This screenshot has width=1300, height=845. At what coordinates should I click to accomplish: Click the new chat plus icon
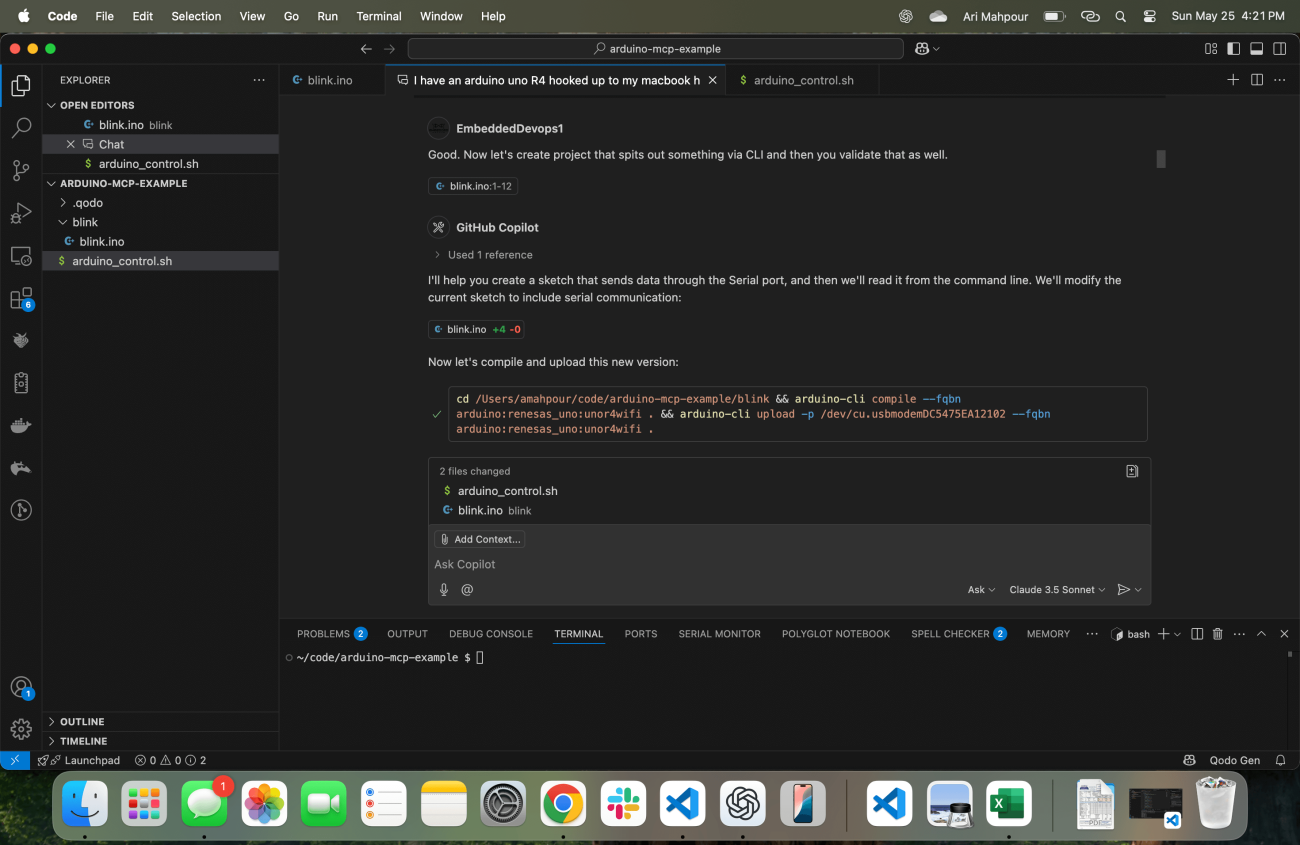click(1233, 80)
